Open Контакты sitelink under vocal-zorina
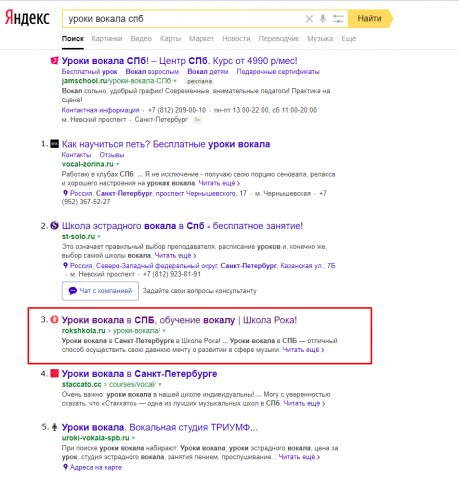Screen dimensions: 459x480 coord(76,155)
